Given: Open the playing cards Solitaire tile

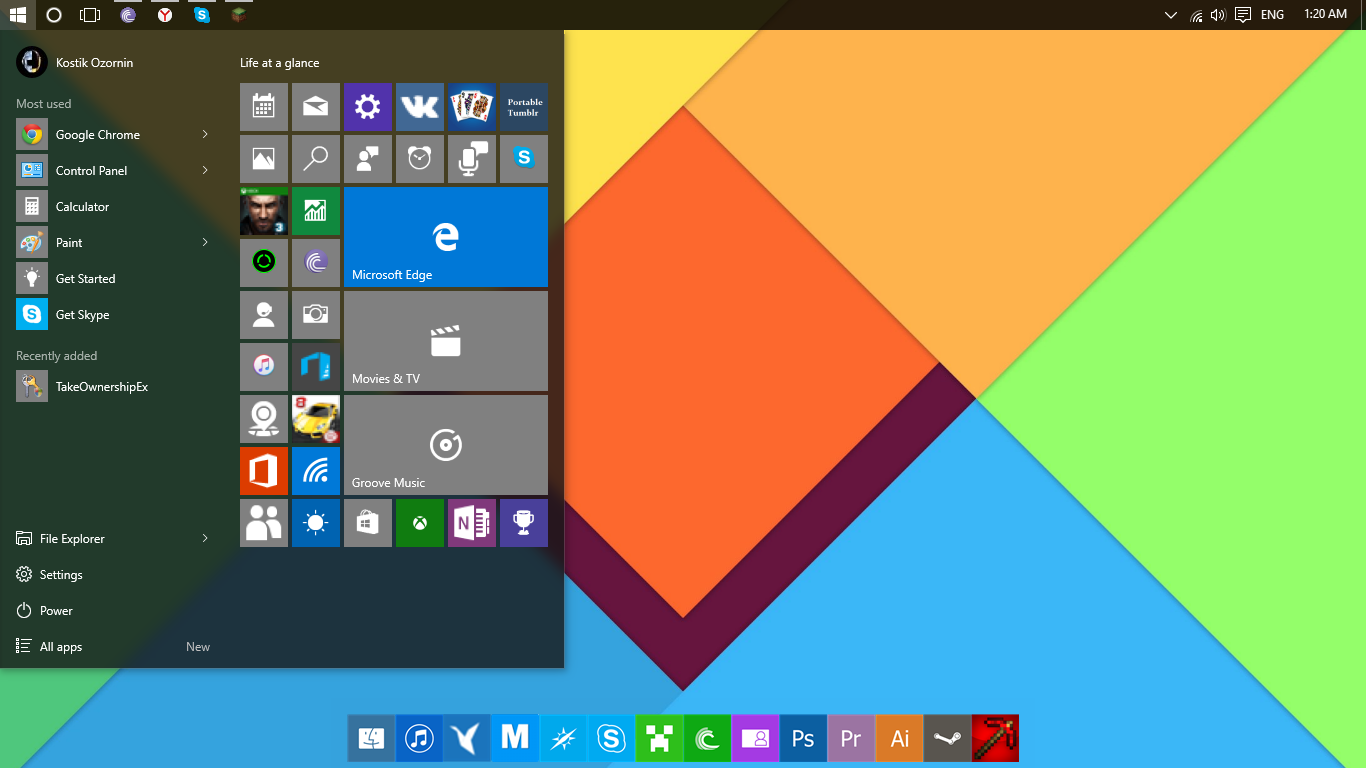Looking at the screenshot, I should (472, 107).
